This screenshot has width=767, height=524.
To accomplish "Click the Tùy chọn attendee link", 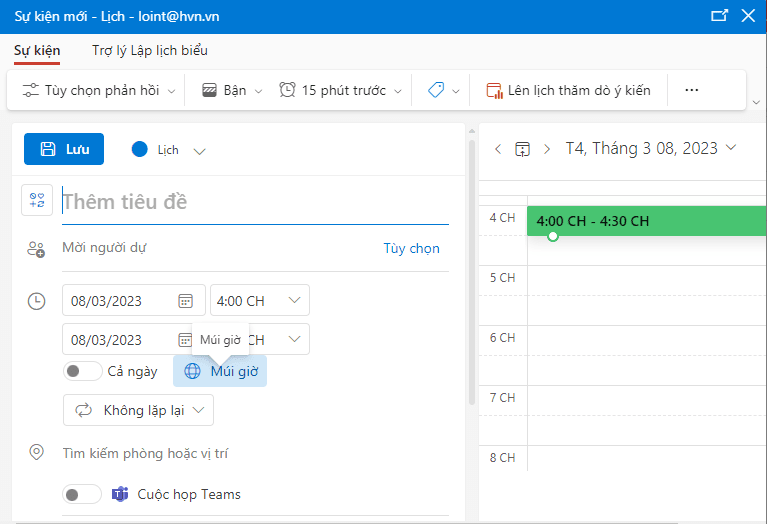I will (411, 249).
